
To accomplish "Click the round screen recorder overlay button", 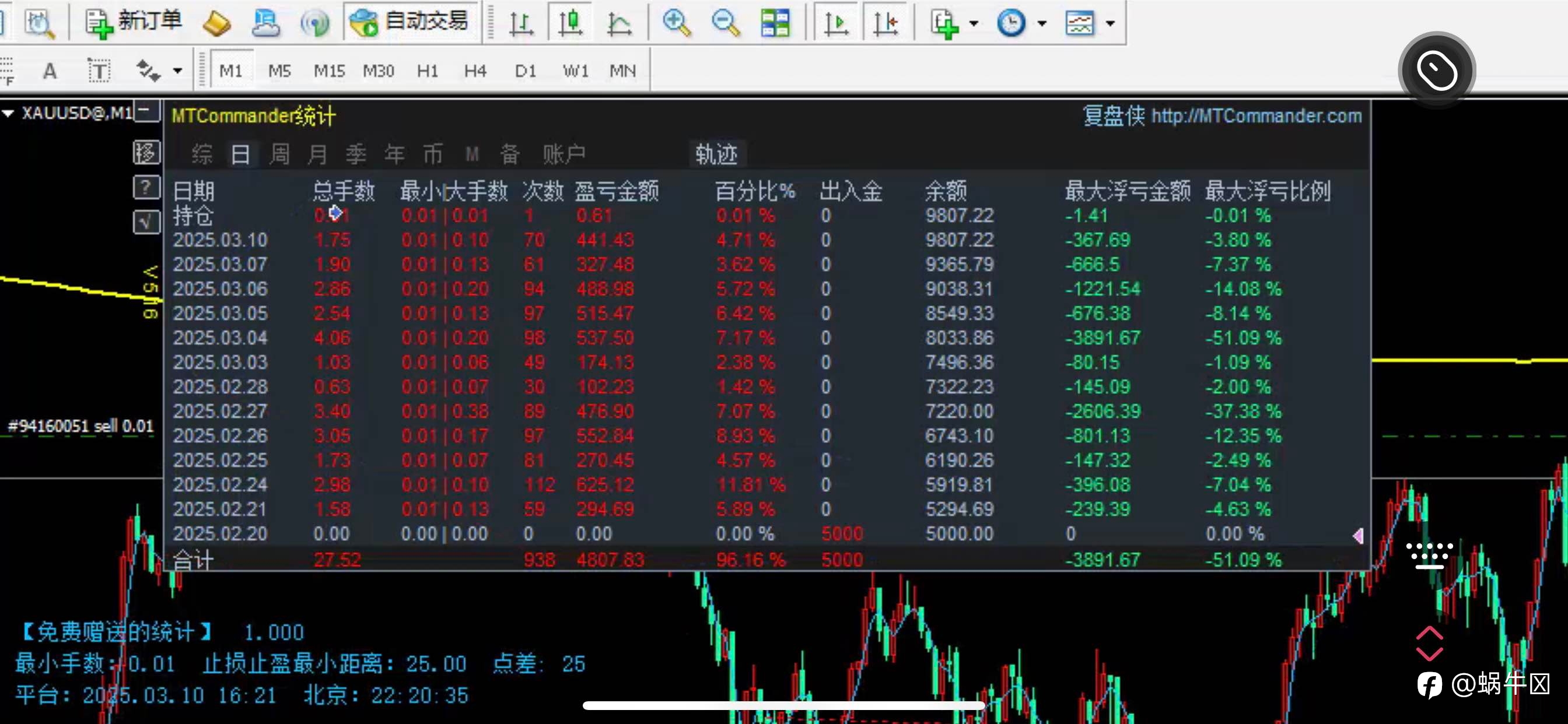I will pos(1437,71).
